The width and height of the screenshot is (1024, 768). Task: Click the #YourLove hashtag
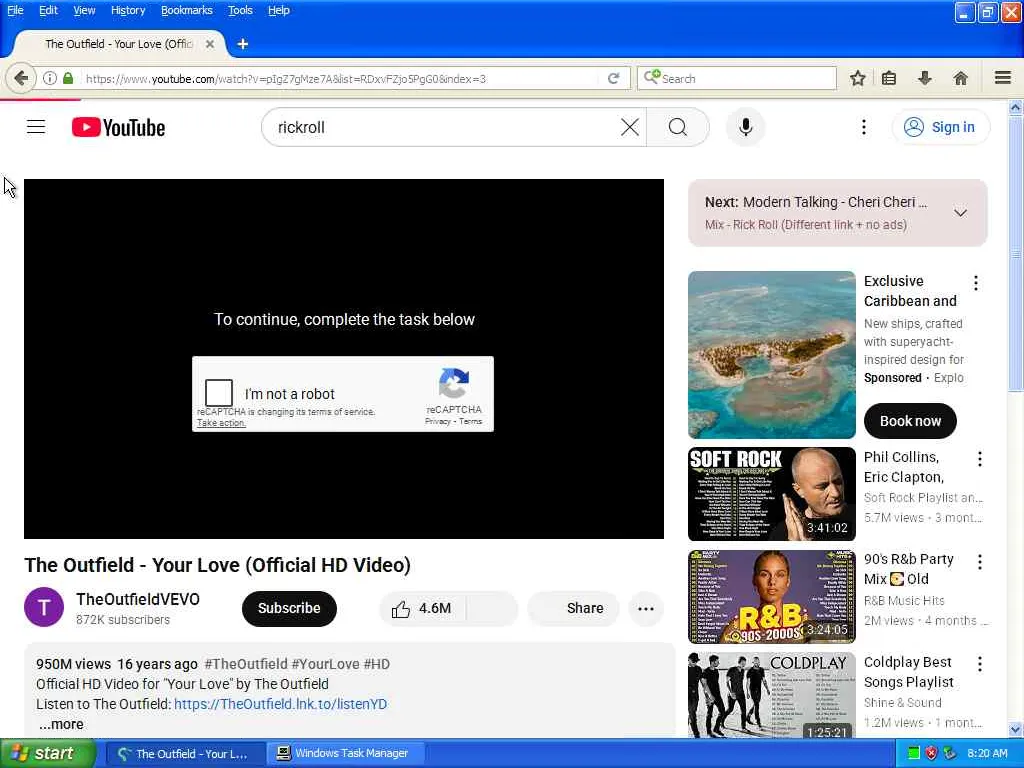[325, 664]
